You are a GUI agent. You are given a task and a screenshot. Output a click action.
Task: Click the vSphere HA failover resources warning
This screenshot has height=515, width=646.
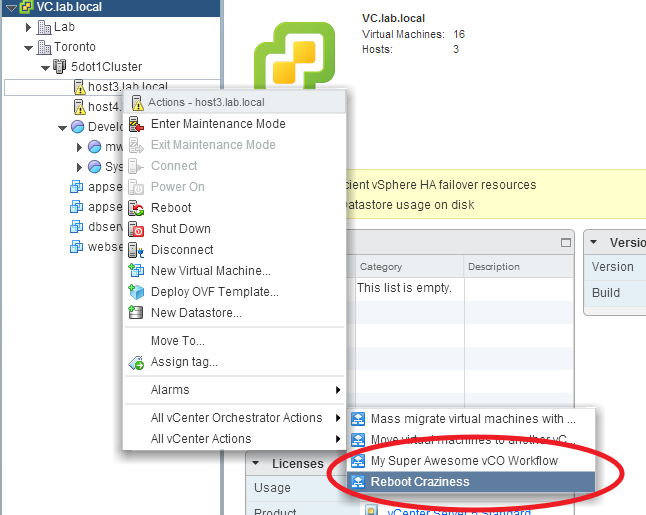[441, 185]
